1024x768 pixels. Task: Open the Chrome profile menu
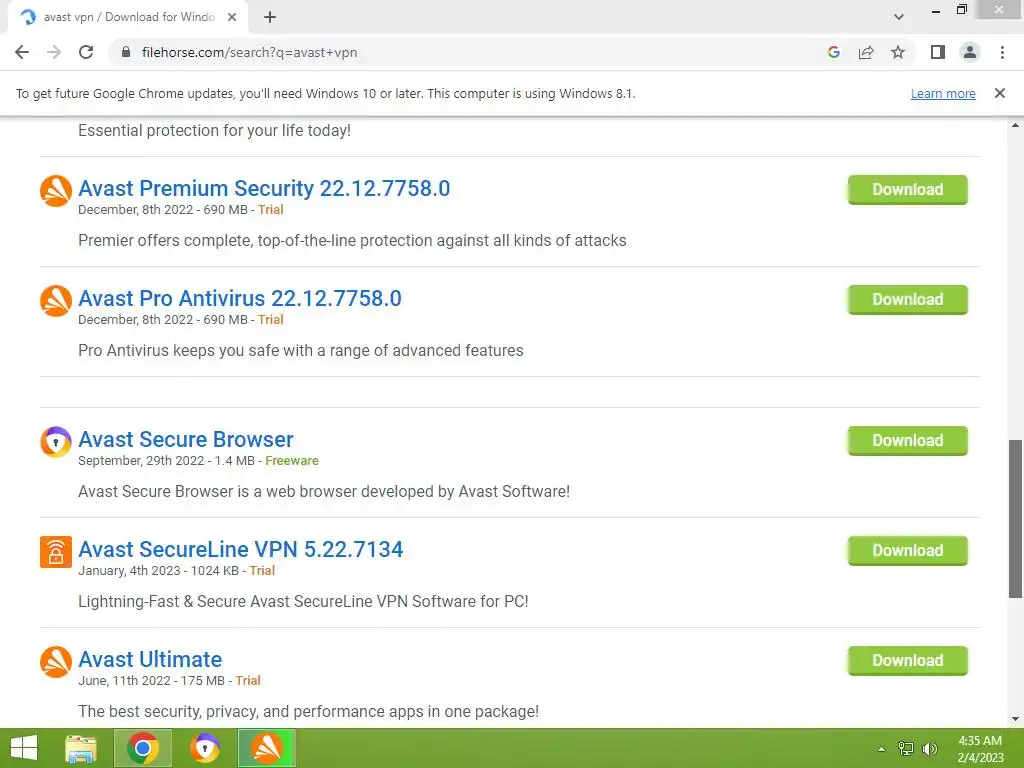[x=970, y=52]
